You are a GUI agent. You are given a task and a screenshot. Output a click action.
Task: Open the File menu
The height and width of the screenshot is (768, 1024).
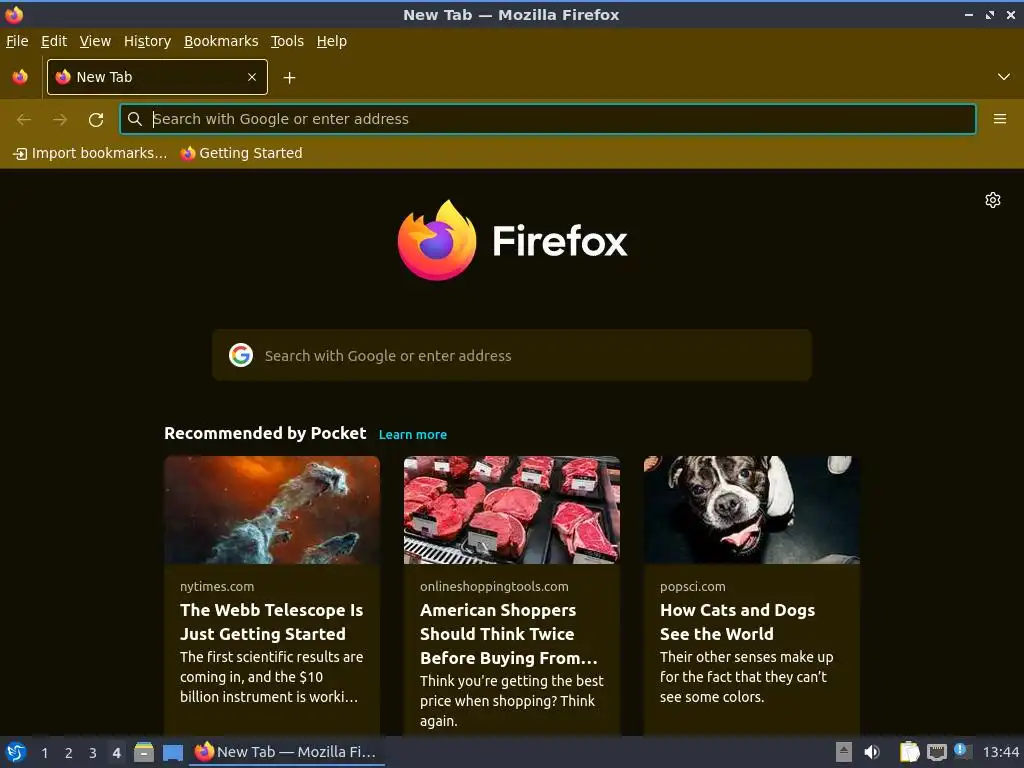pyautogui.click(x=17, y=41)
